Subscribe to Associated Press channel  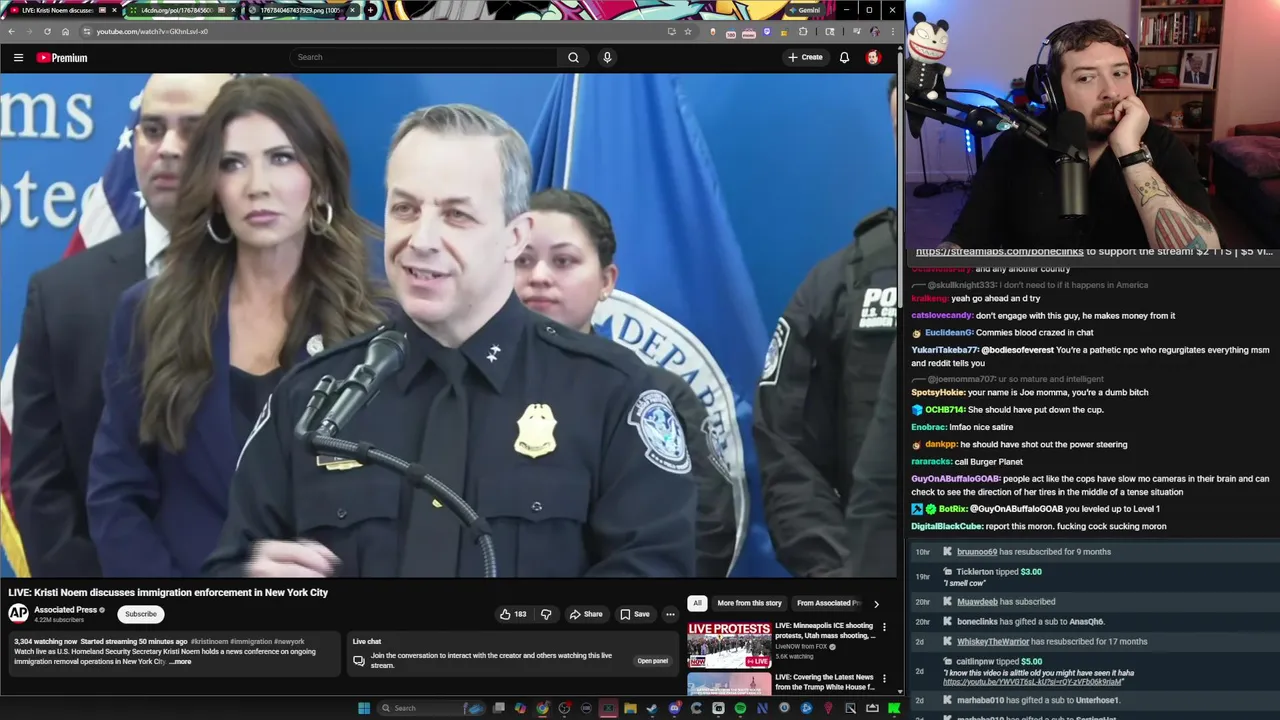tap(140, 614)
